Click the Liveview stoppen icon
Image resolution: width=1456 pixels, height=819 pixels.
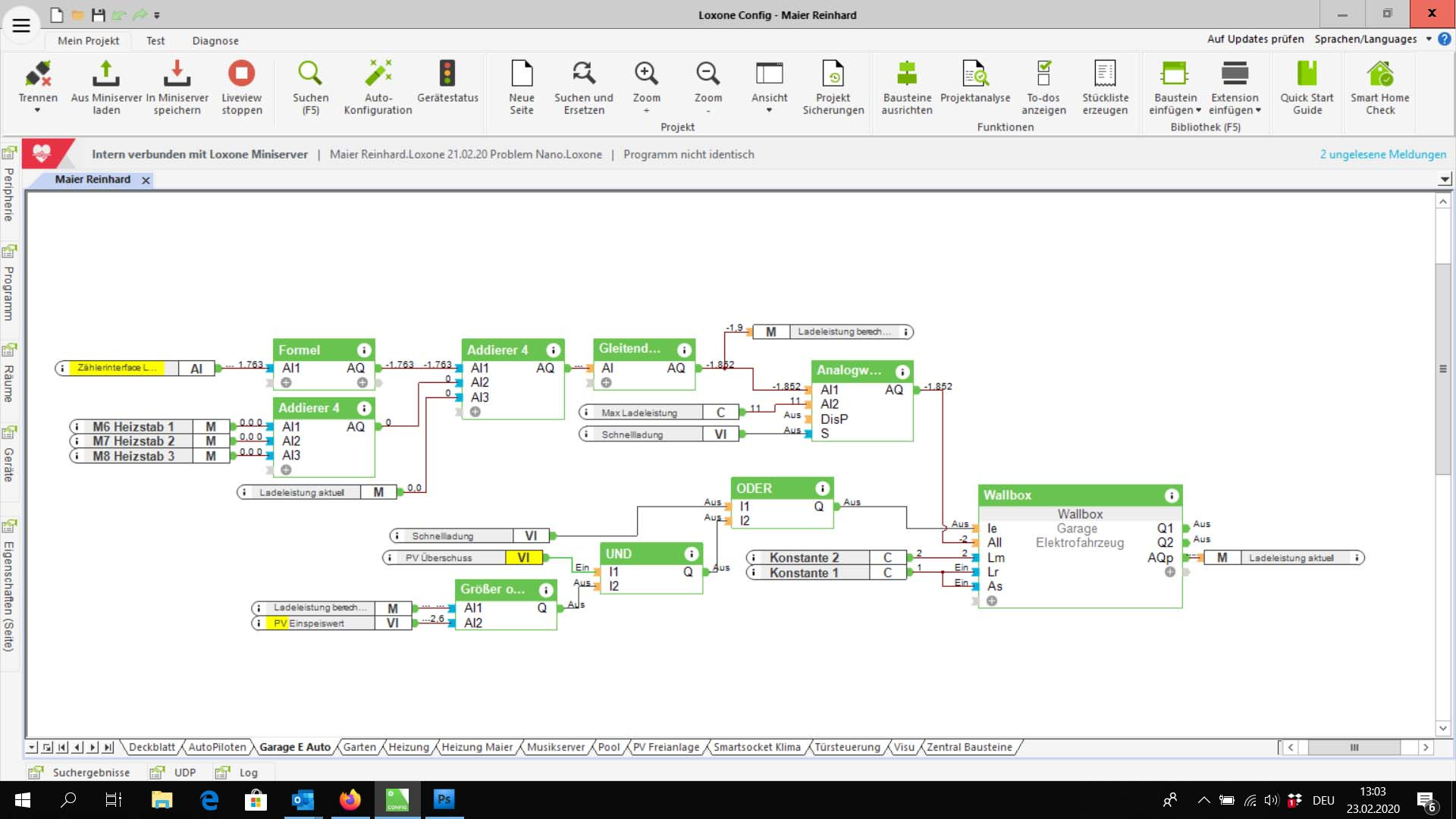[241, 74]
